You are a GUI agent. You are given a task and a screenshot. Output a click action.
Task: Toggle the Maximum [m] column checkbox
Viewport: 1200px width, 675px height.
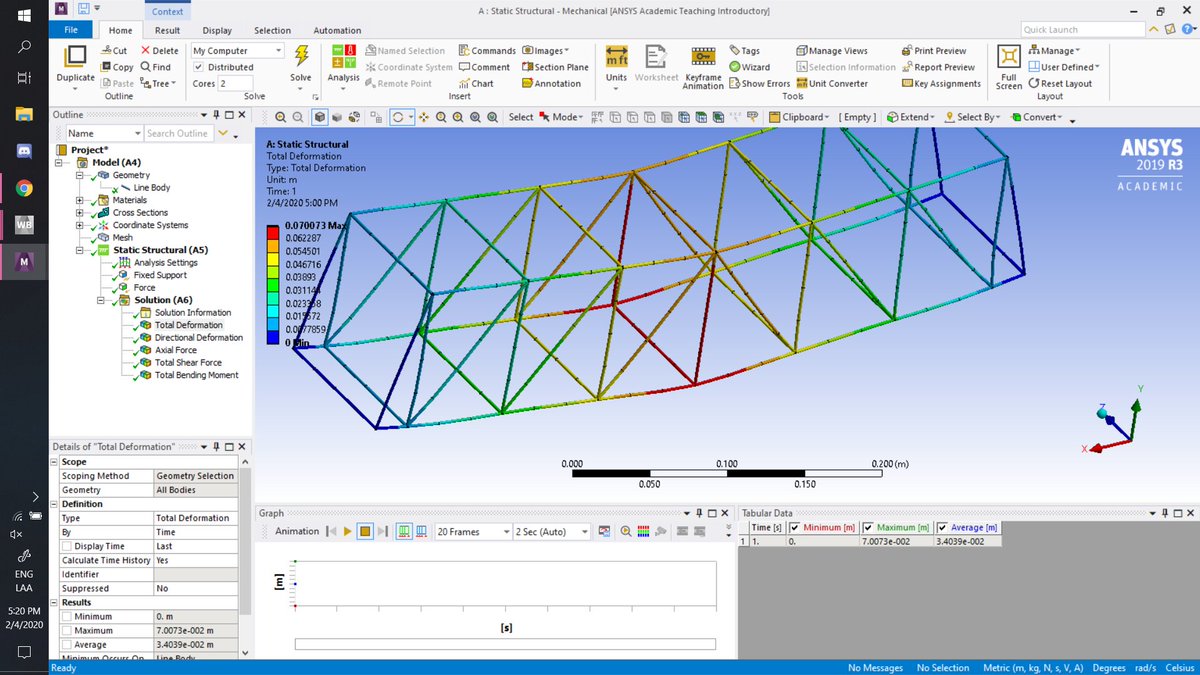(868, 528)
